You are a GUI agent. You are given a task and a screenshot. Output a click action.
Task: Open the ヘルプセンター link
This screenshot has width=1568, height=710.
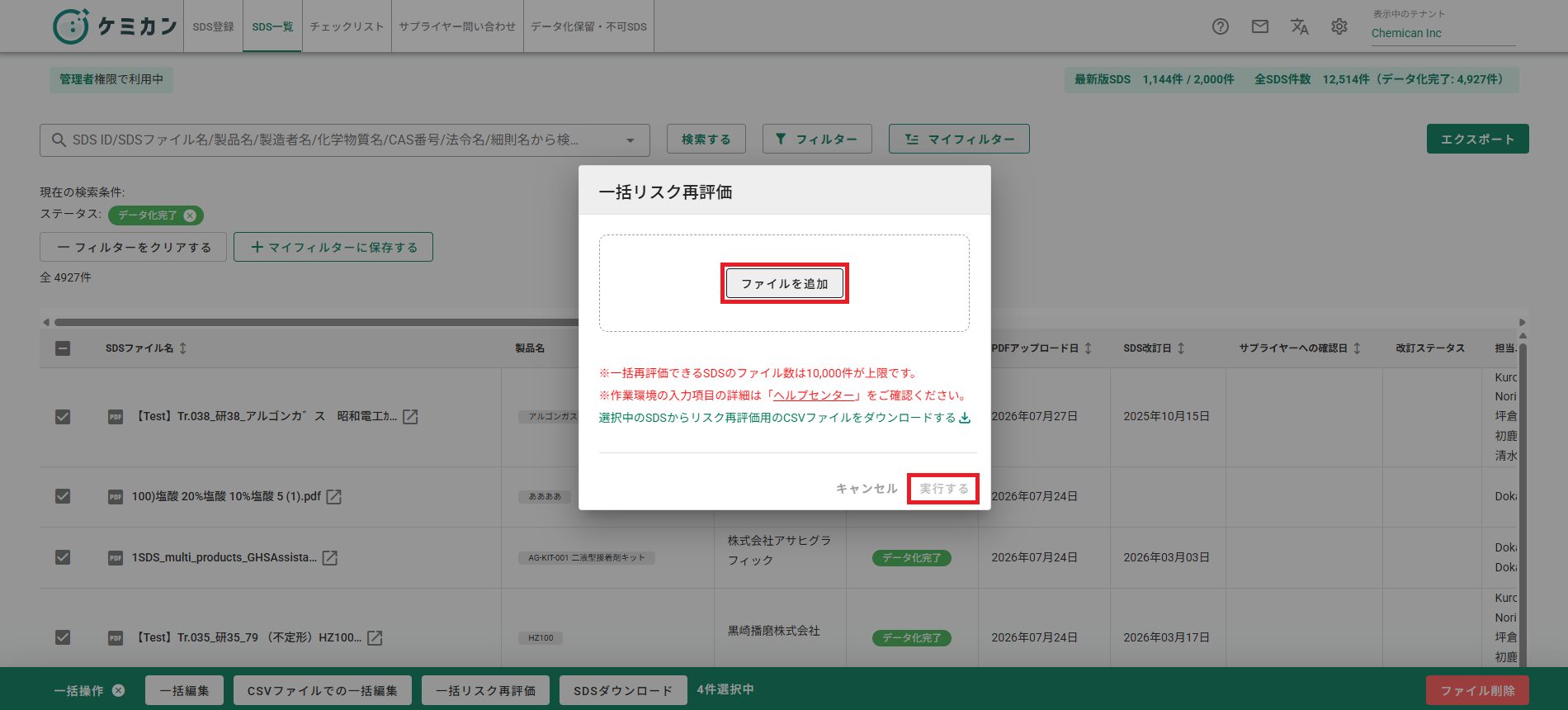click(x=814, y=395)
